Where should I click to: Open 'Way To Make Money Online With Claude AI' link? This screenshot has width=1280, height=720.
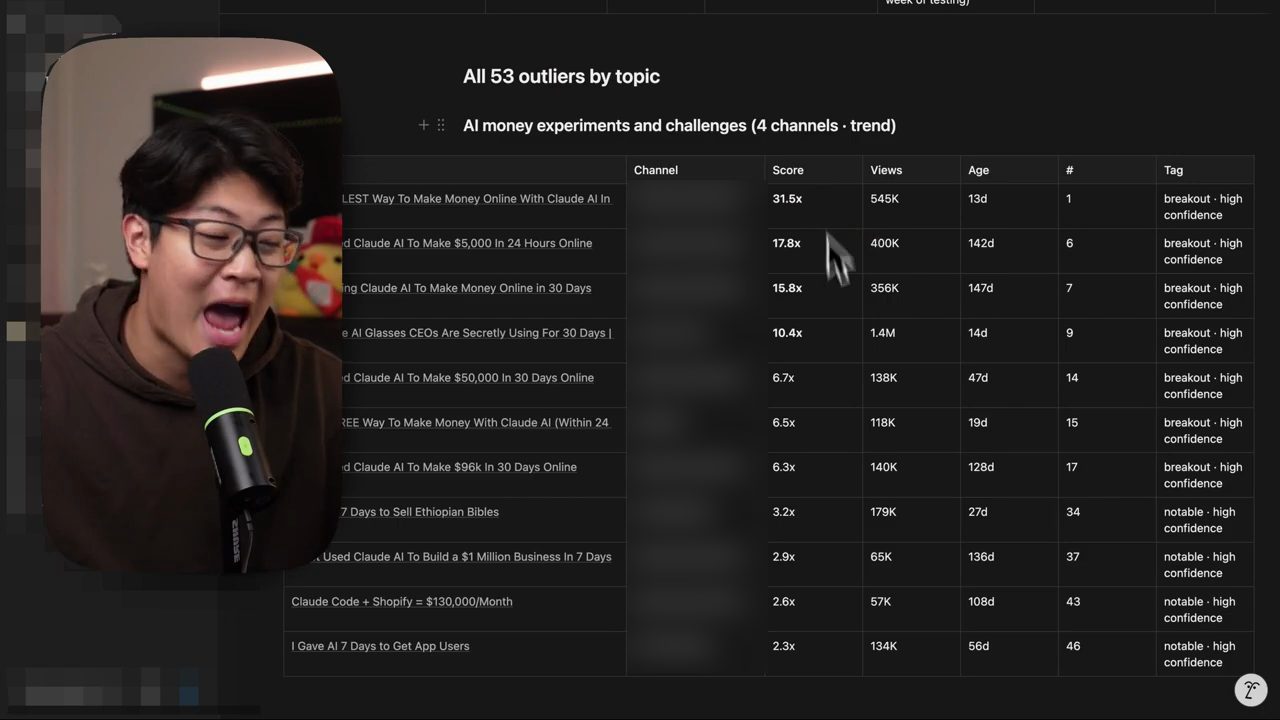point(476,199)
